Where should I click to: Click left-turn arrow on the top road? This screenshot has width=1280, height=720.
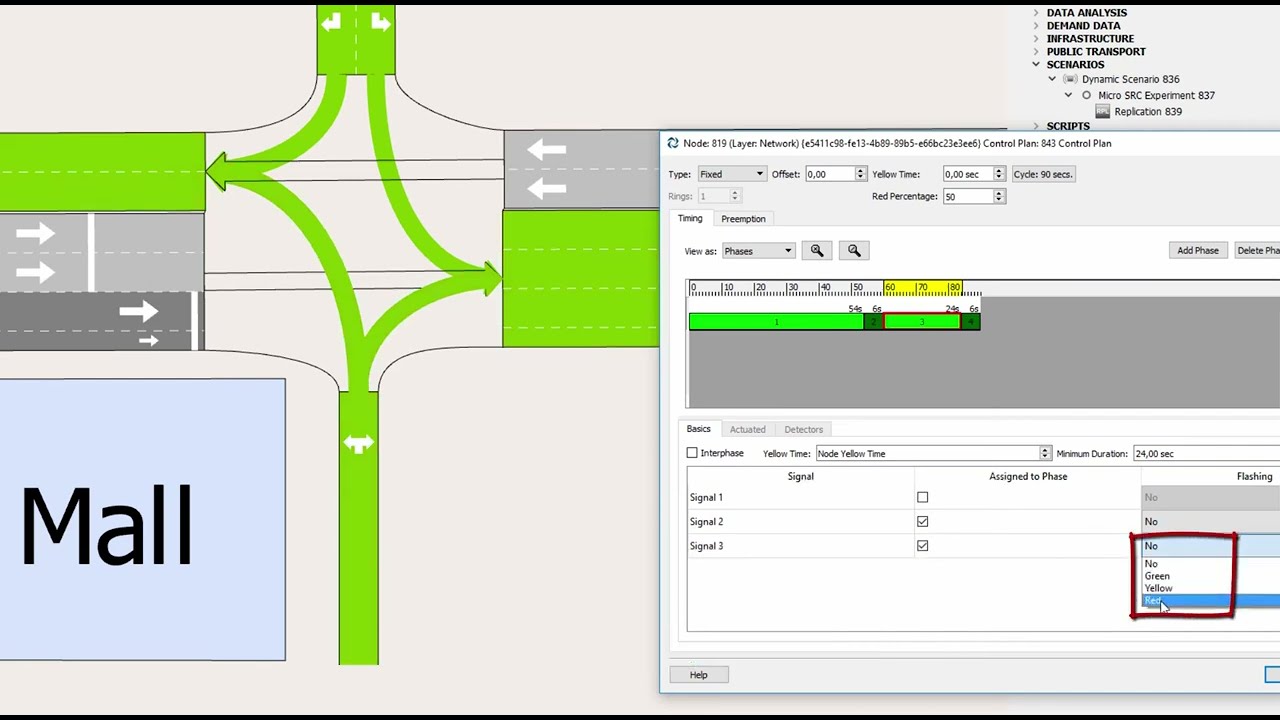pyautogui.click(x=332, y=21)
